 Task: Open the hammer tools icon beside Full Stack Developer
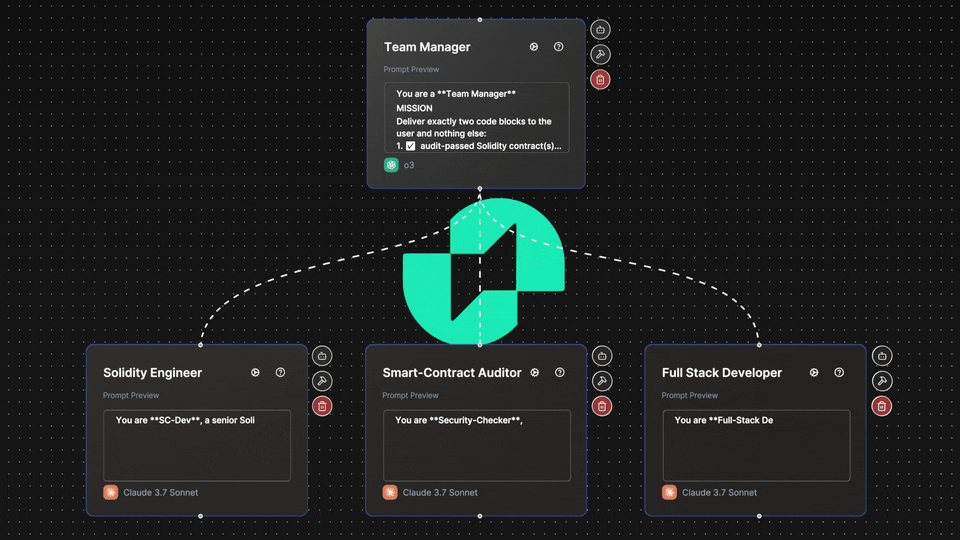[x=882, y=381]
